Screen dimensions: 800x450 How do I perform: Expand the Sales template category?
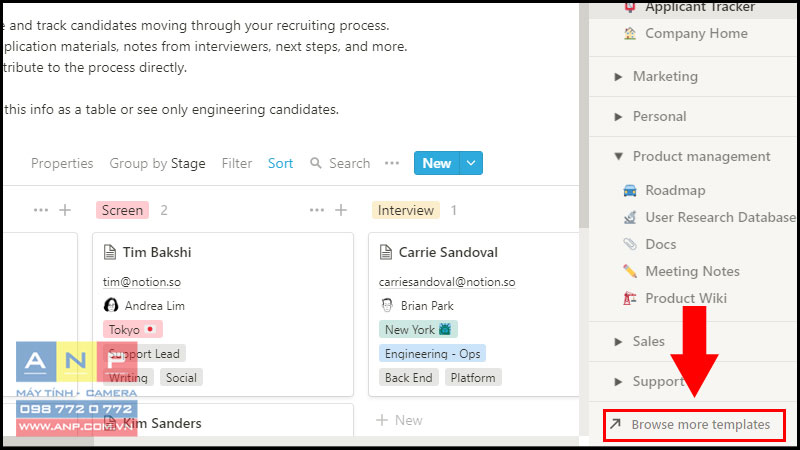point(618,341)
